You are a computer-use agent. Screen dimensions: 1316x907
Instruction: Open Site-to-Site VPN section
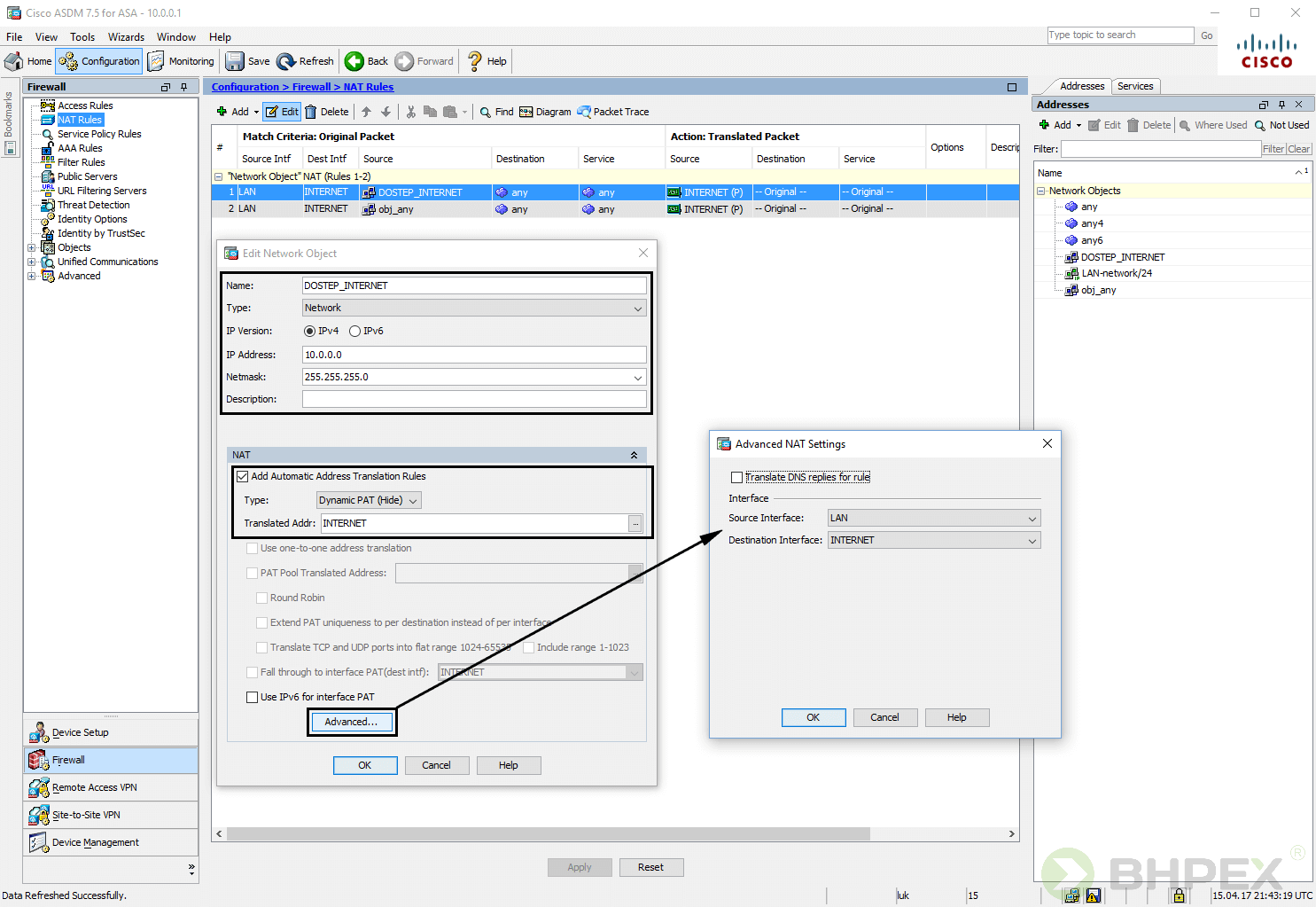[x=111, y=815]
